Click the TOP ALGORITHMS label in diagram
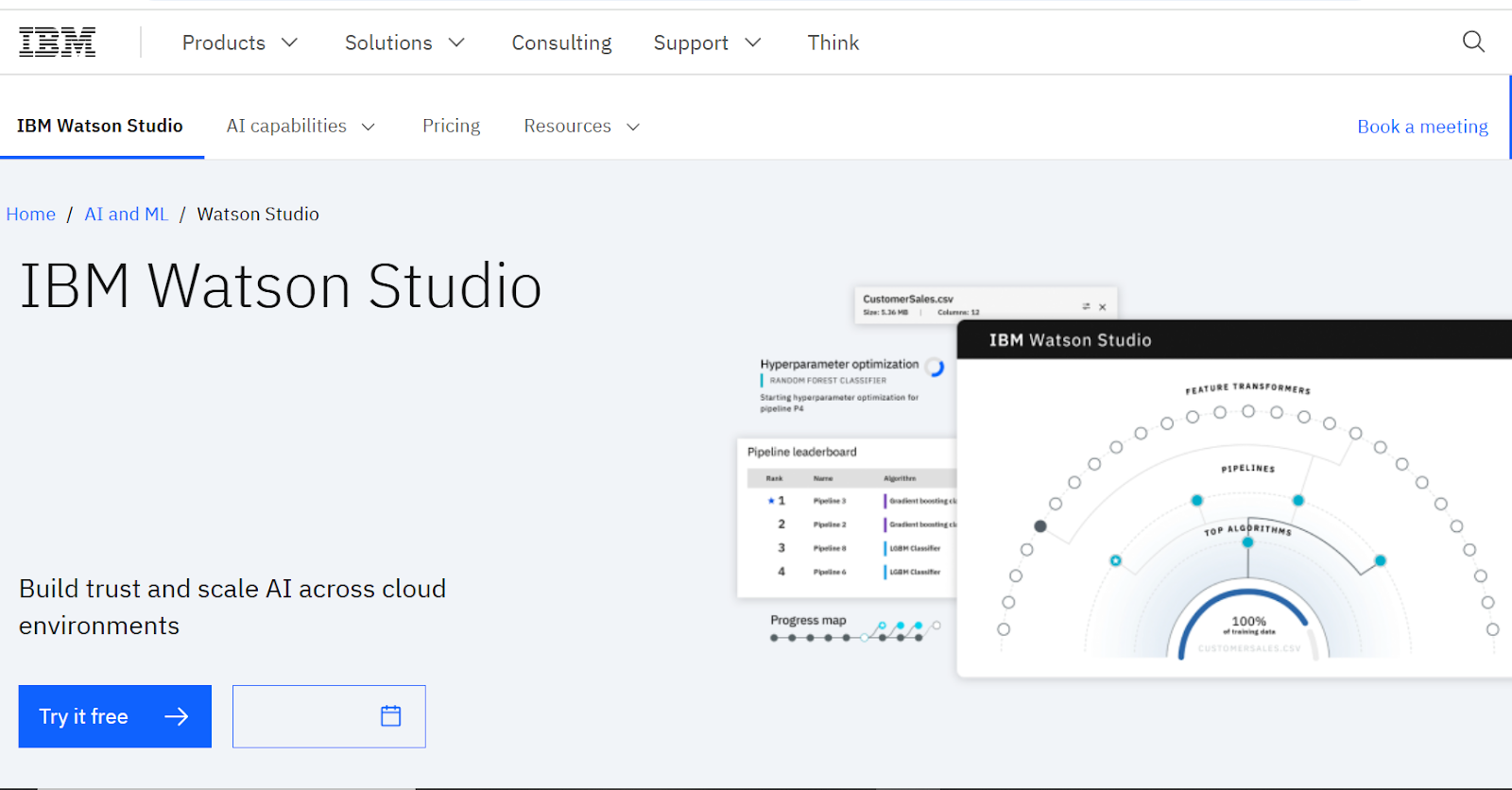 coord(1247,529)
